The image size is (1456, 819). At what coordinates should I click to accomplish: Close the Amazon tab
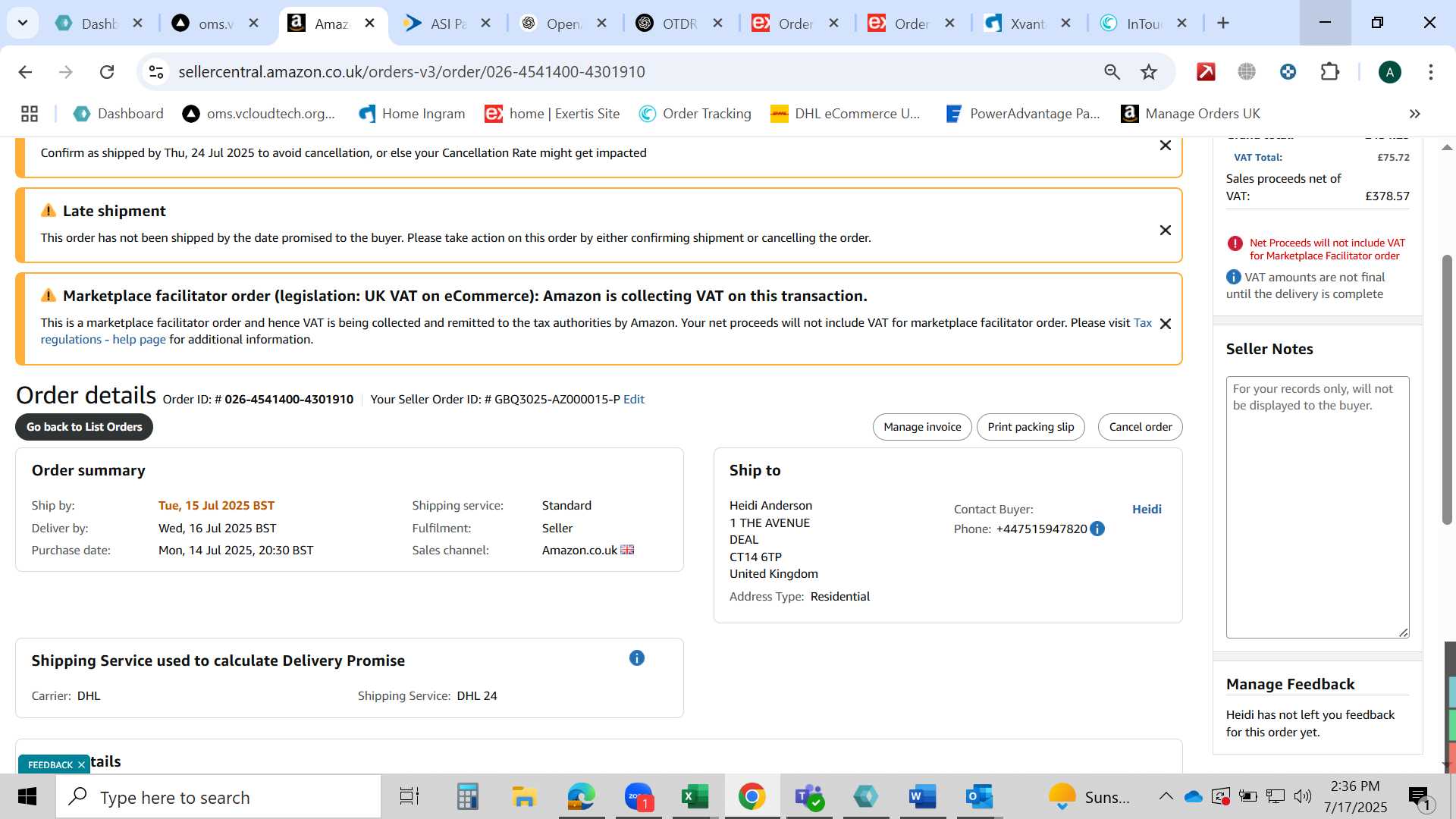pos(370,23)
